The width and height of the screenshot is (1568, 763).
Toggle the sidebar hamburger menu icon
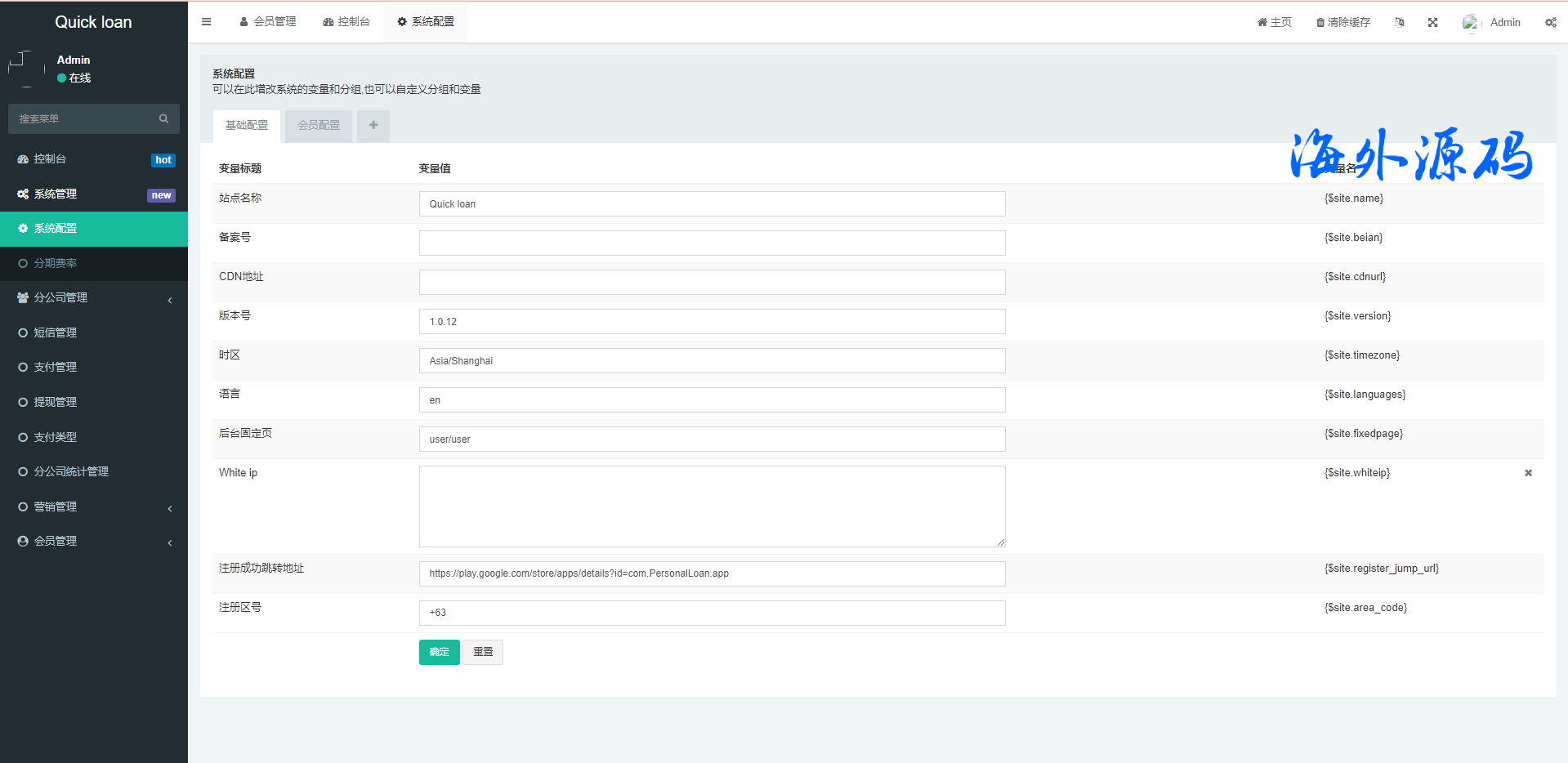[206, 22]
